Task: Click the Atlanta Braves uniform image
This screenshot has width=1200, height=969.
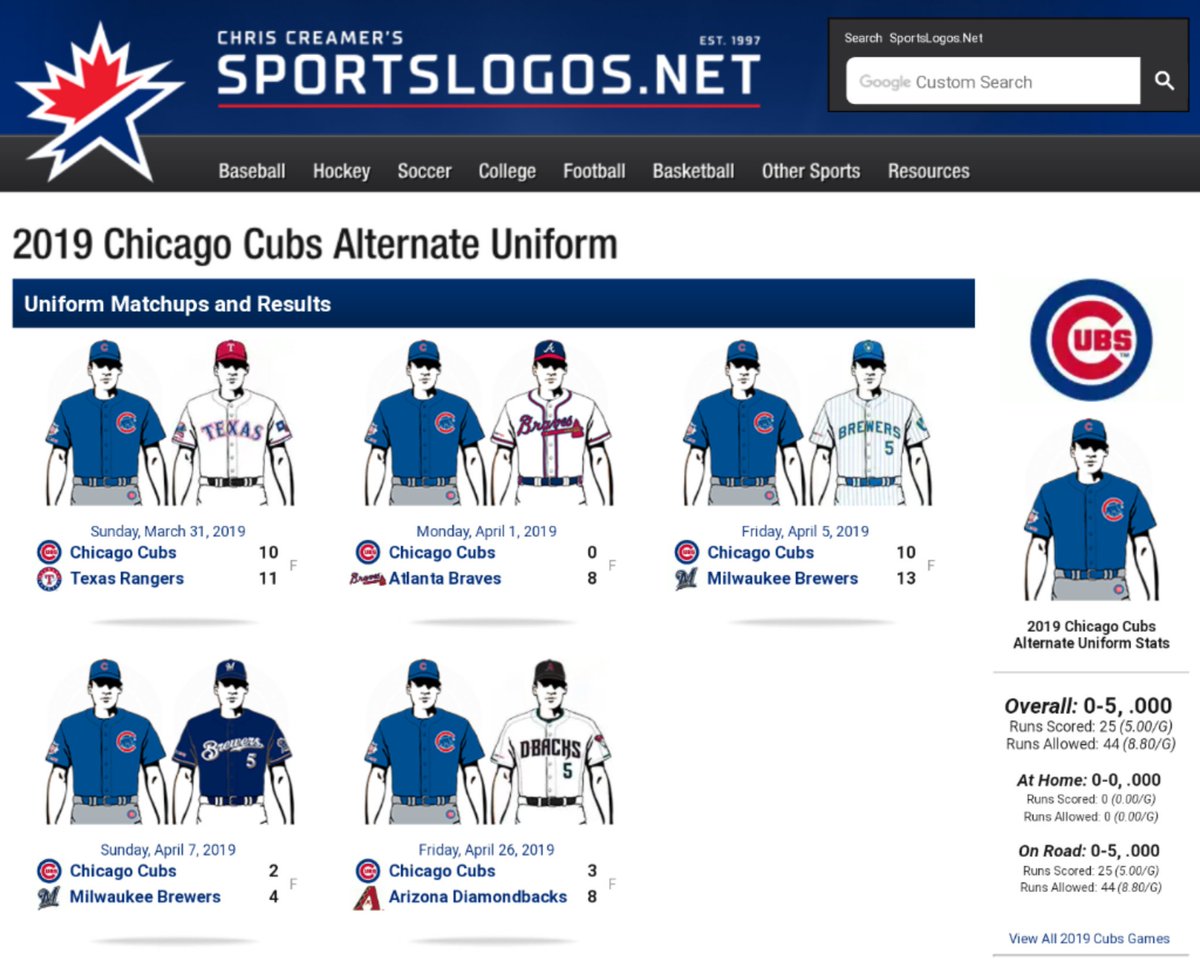Action: pos(551,422)
